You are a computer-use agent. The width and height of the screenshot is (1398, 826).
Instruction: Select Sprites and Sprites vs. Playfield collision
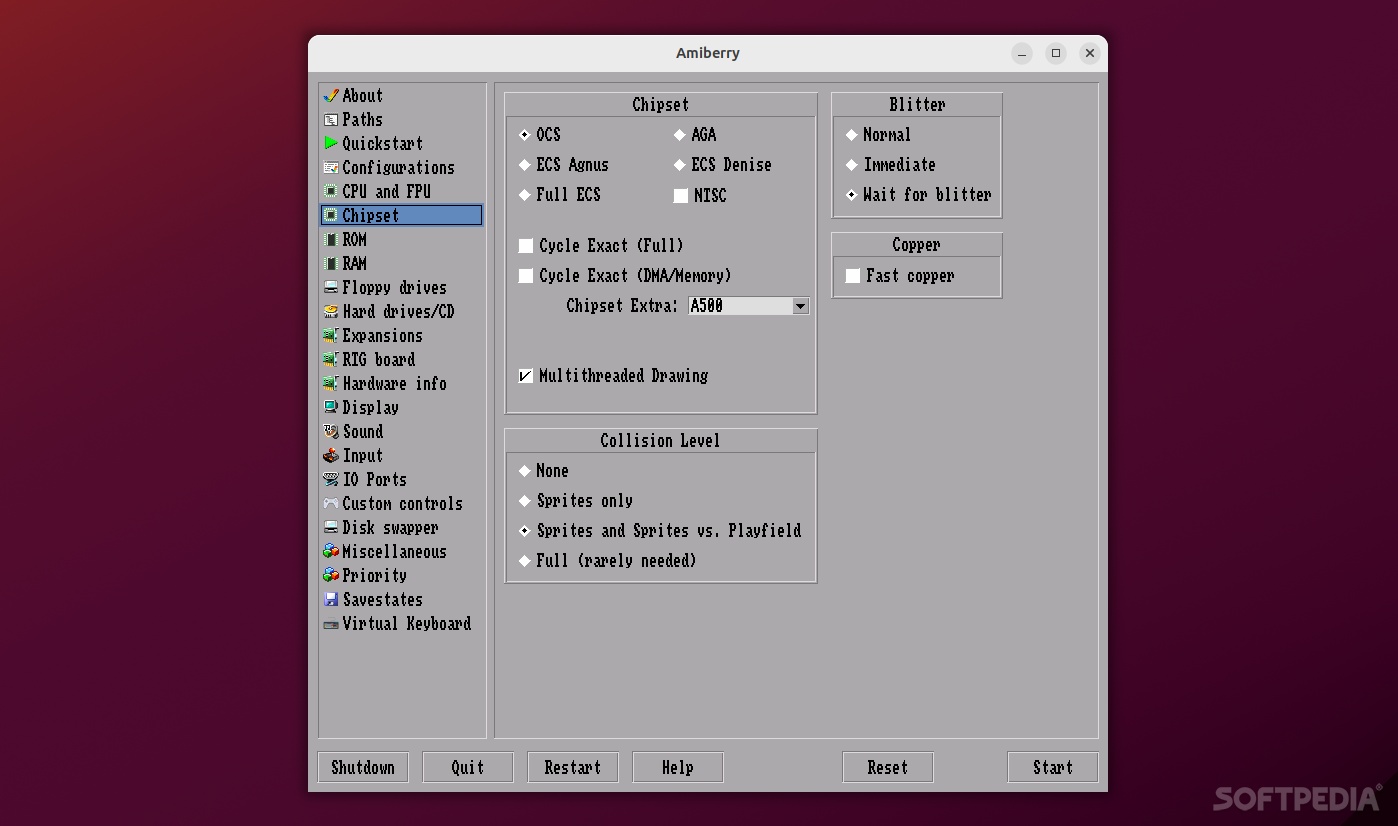coord(525,531)
